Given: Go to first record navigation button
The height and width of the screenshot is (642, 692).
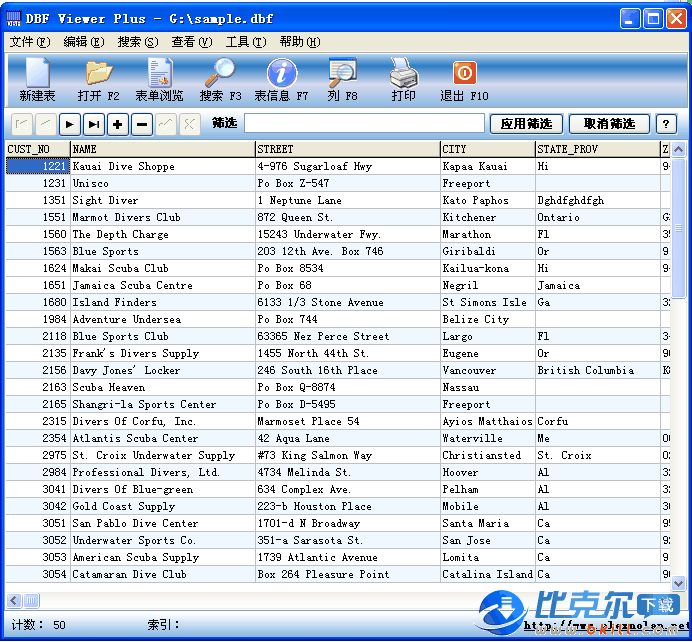Looking at the screenshot, I should (21, 124).
